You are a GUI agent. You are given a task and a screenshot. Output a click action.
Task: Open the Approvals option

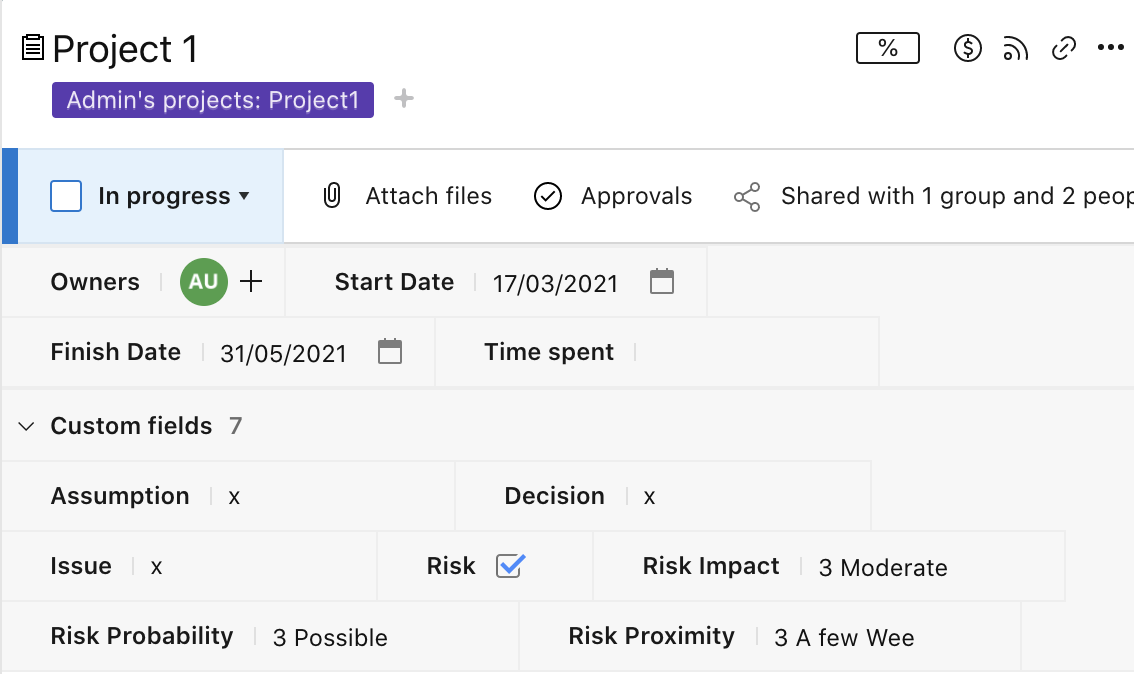613,196
